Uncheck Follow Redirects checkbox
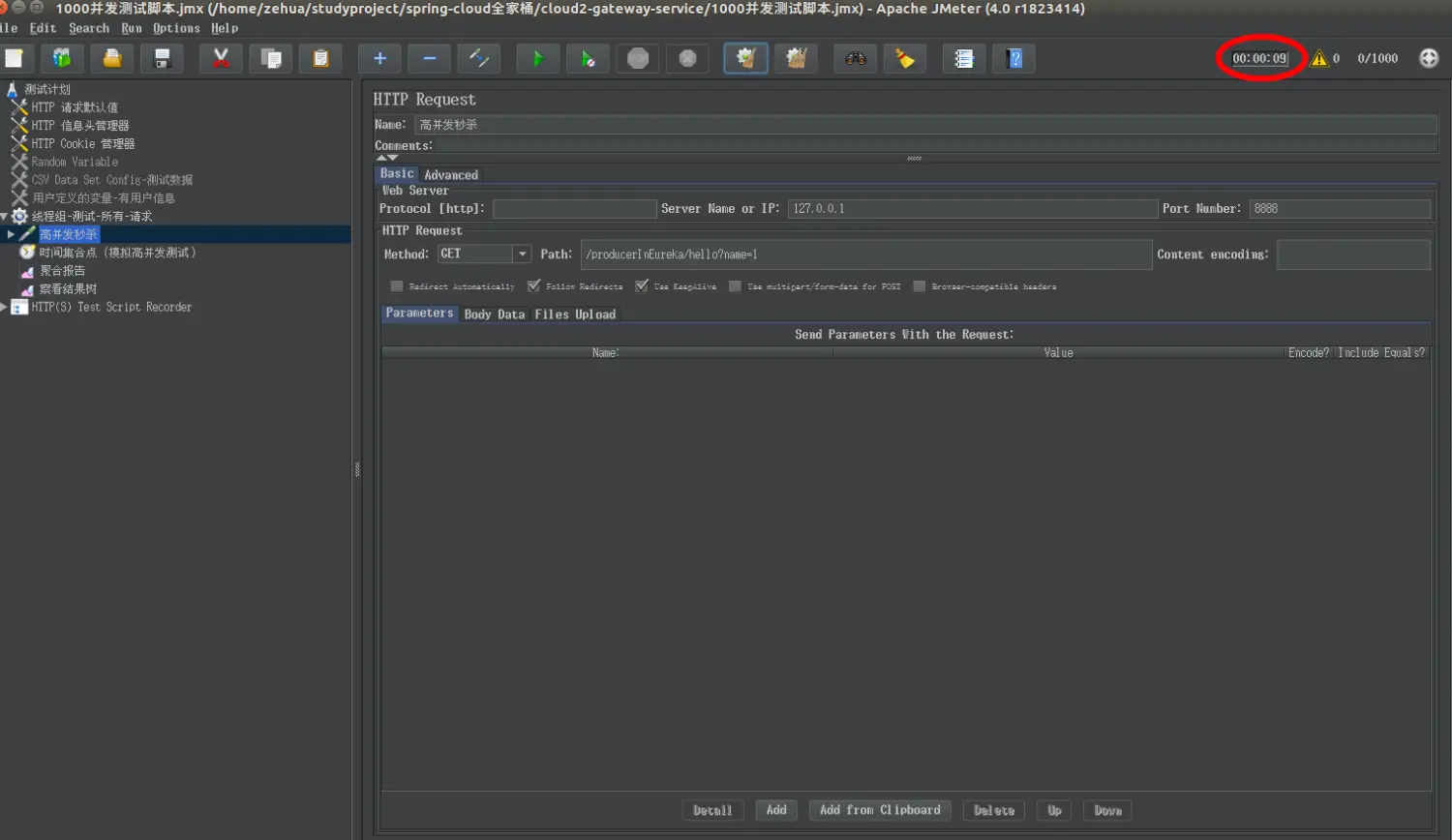Image resolution: width=1452 pixels, height=840 pixels. (x=533, y=286)
